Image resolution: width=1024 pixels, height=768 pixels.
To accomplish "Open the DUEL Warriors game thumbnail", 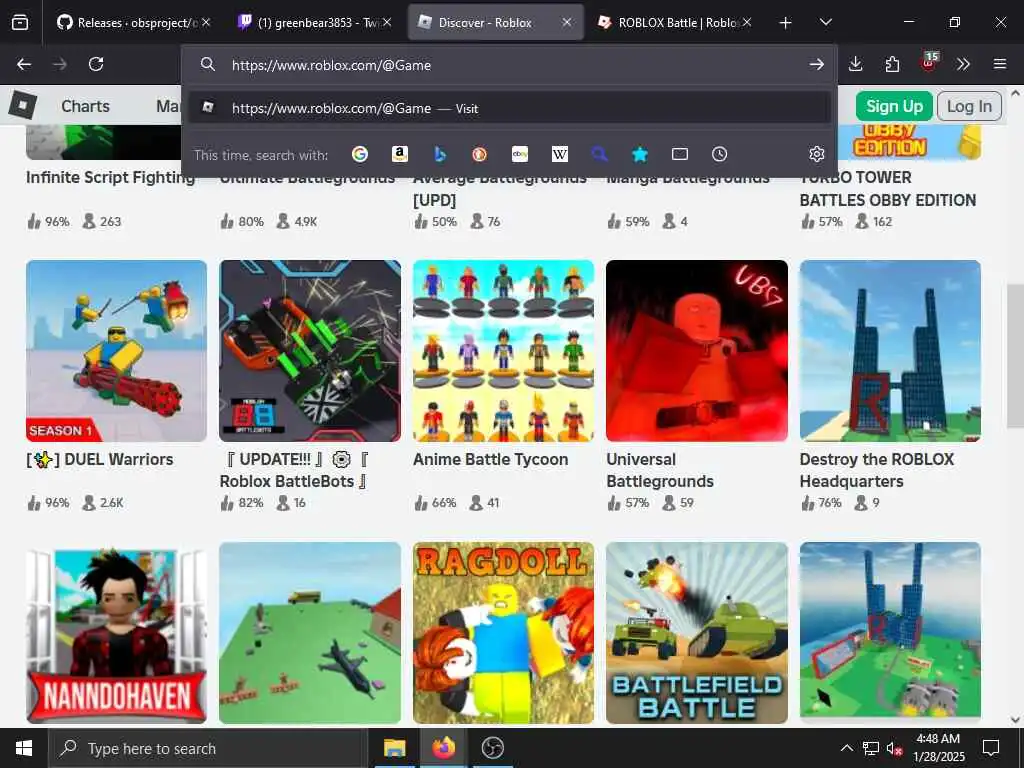I will coord(116,351).
